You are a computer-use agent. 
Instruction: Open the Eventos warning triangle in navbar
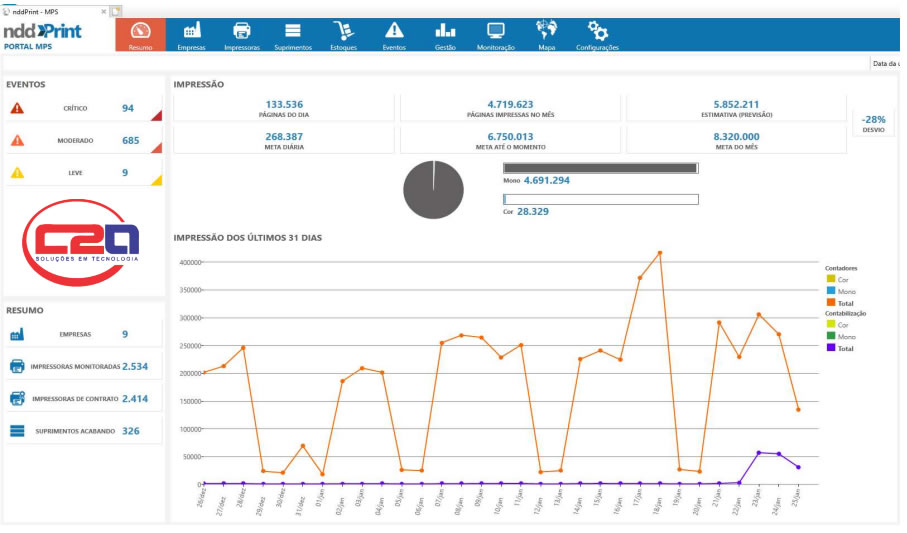[x=394, y=30]
